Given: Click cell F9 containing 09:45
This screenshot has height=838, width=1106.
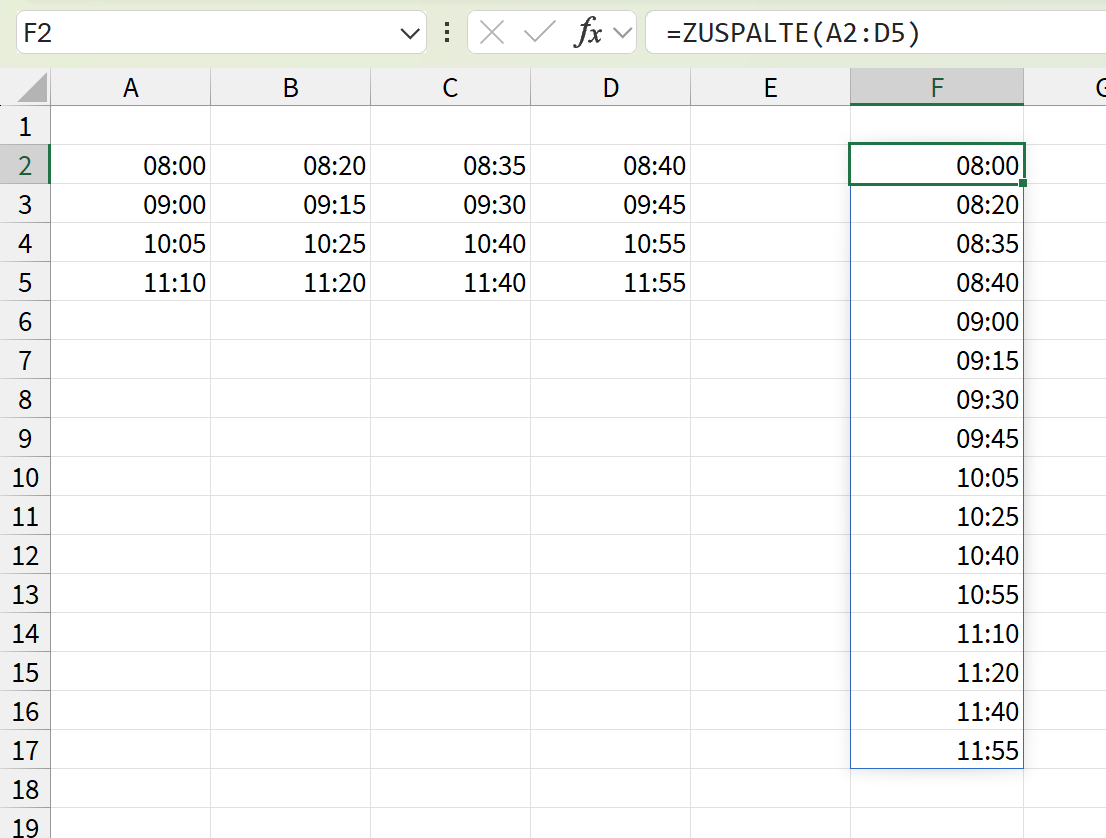Looking at the screenshot, I should 936,438.
